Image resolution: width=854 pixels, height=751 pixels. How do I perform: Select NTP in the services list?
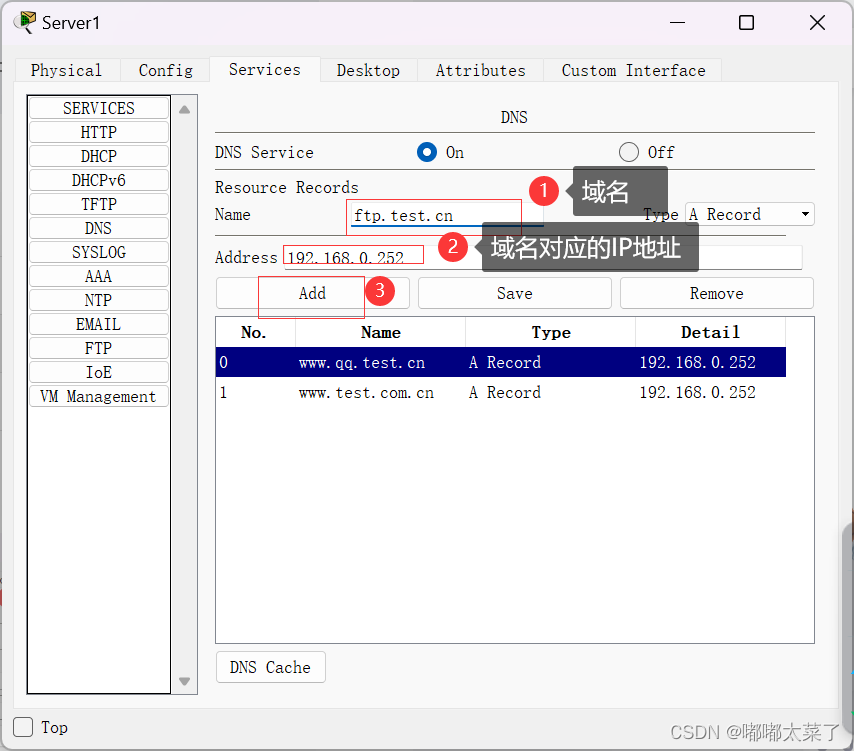click(x=99, y=300)
